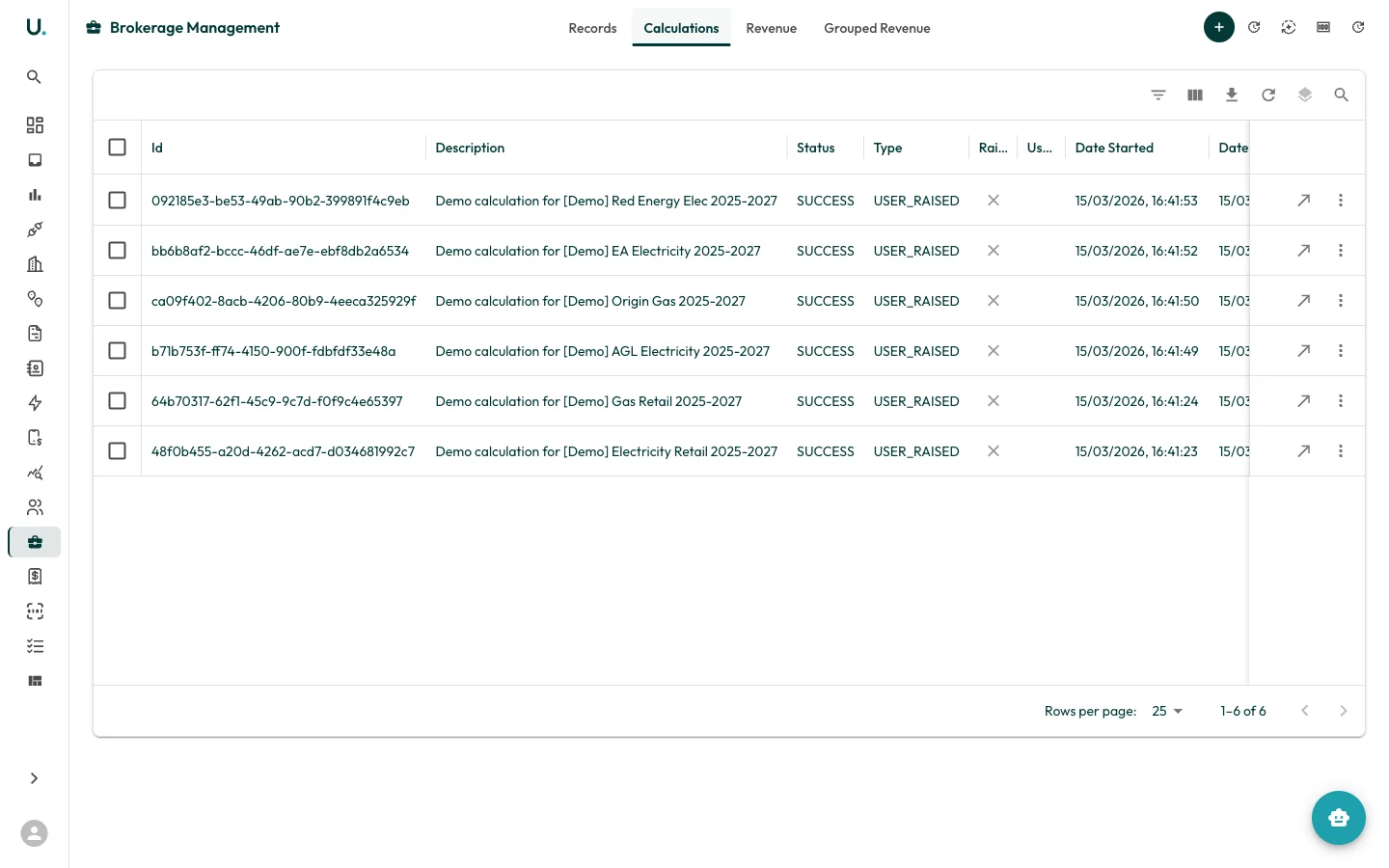The image size is (1389, 868).
Task: Tick checkbox for EA Electricity row
Action: 118,251
